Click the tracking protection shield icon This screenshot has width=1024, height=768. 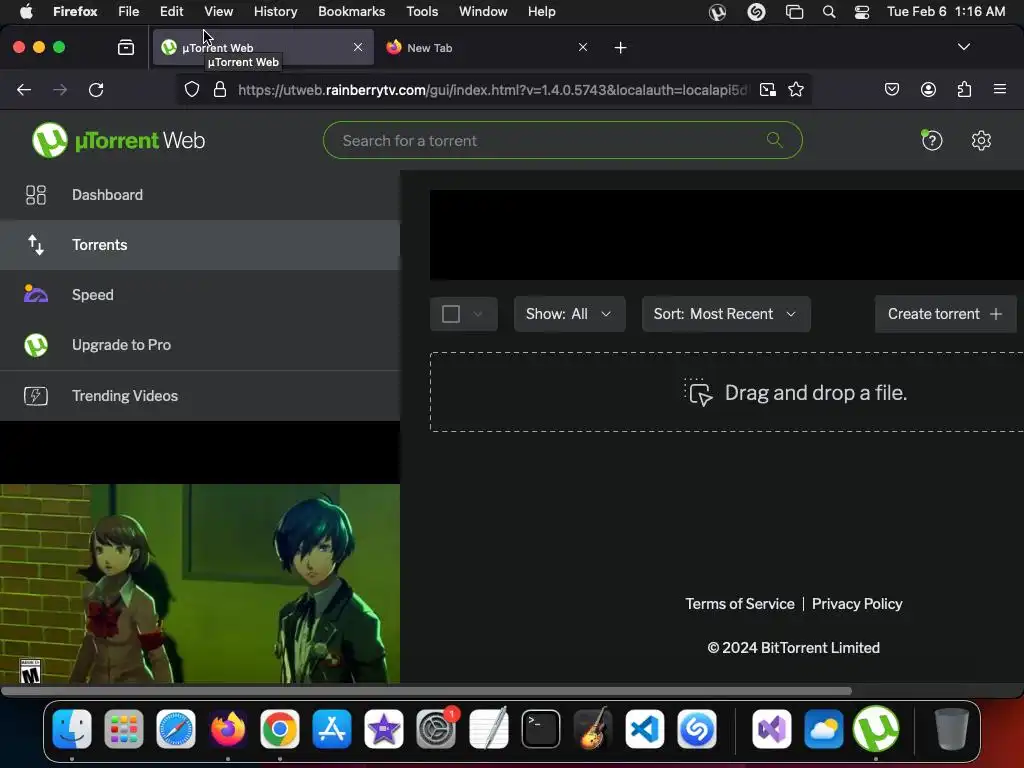pyautogui.click(x=191, y=89)
